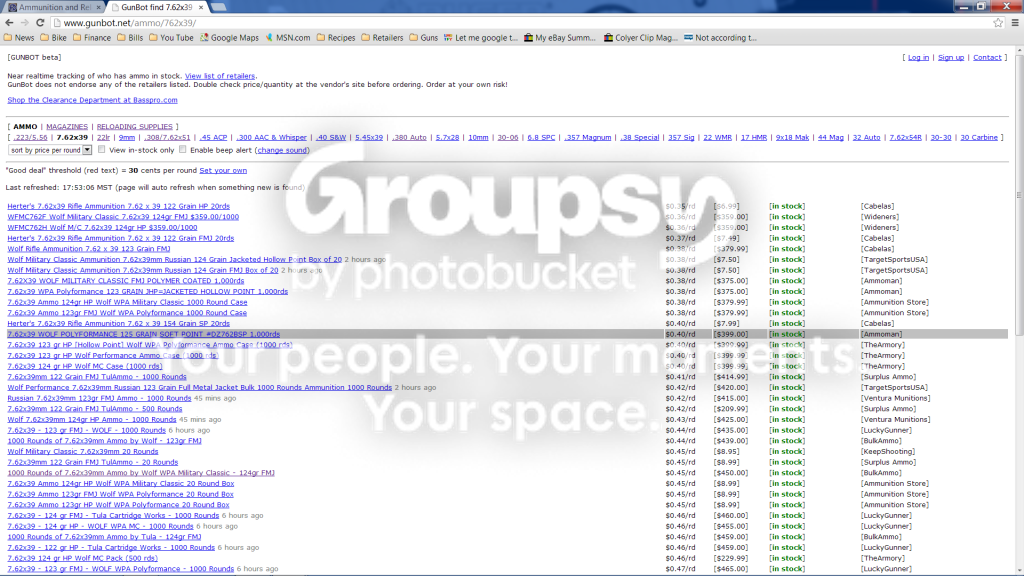Reload the page with refresh icon
This screenshot has height=576, width=1024.
[x=40, y=23]
